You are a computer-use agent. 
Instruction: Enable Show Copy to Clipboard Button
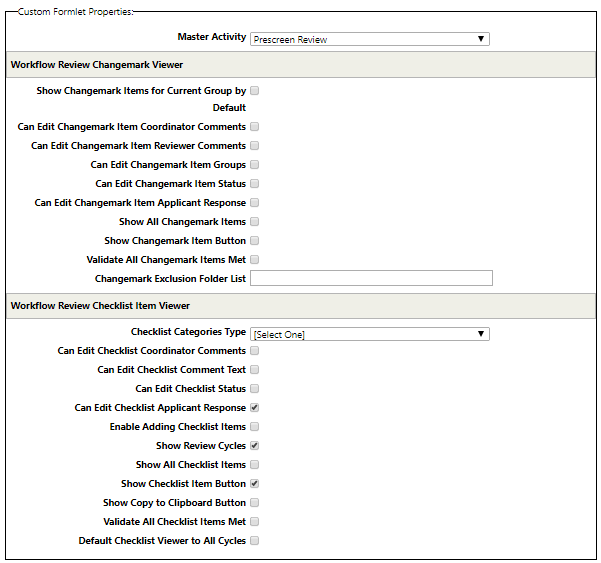255,502
